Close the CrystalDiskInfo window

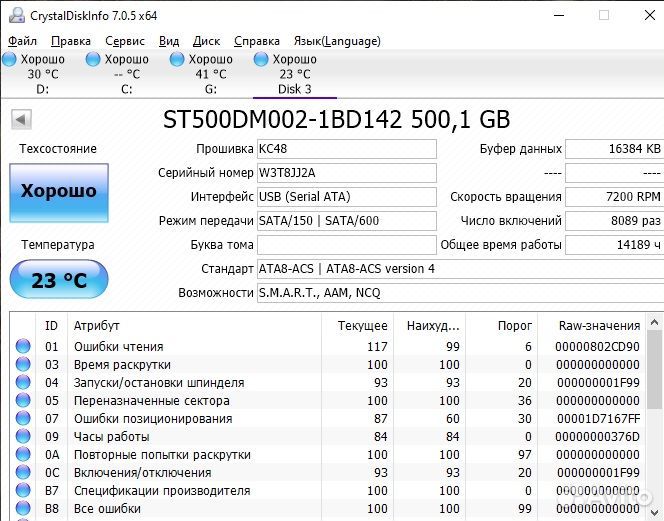tap(650, 16)
